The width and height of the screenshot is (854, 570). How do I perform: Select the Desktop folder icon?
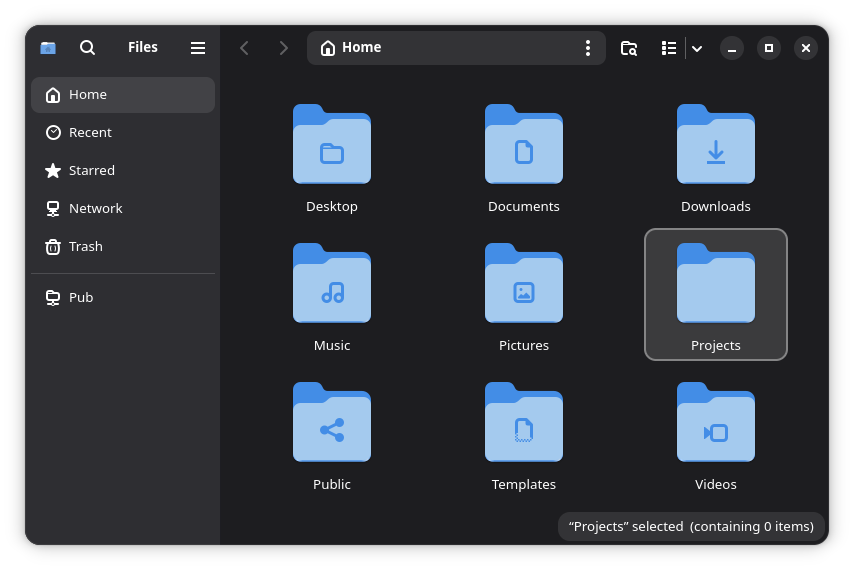(x=332, y=144)
